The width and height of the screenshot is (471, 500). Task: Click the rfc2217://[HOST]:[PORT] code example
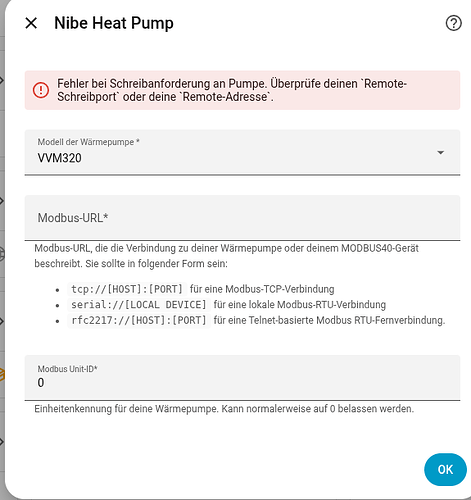pyautogui.click(x=139, y=320)
